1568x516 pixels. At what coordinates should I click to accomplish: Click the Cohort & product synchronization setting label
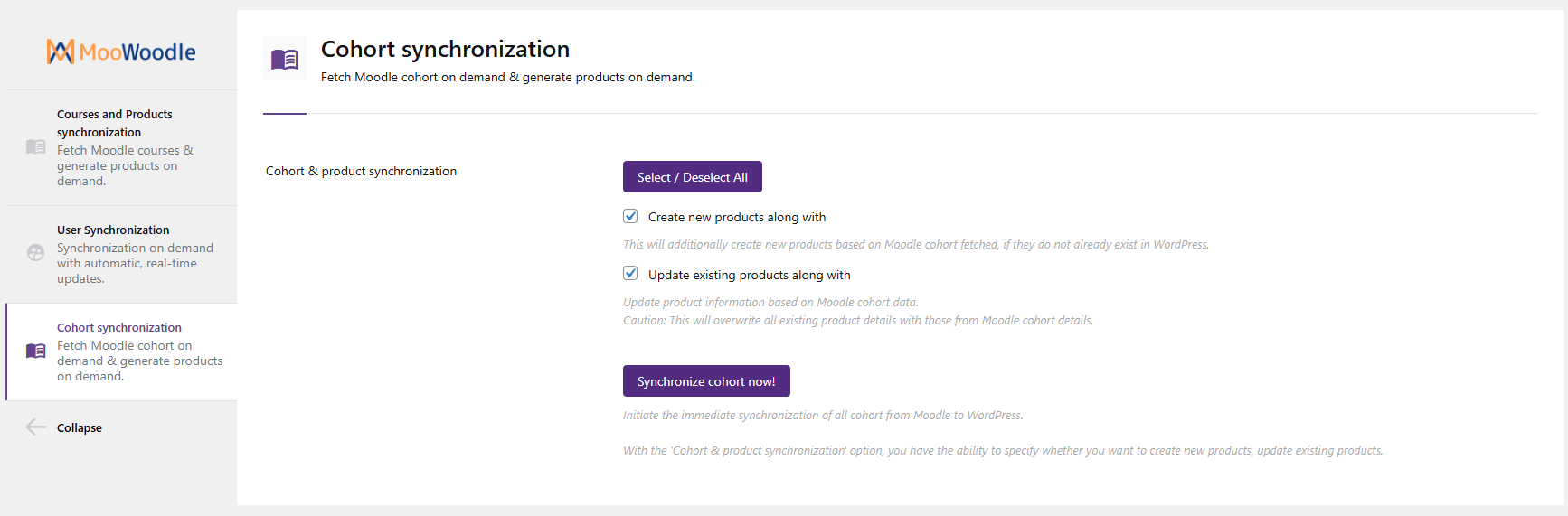tap(362, 171)
